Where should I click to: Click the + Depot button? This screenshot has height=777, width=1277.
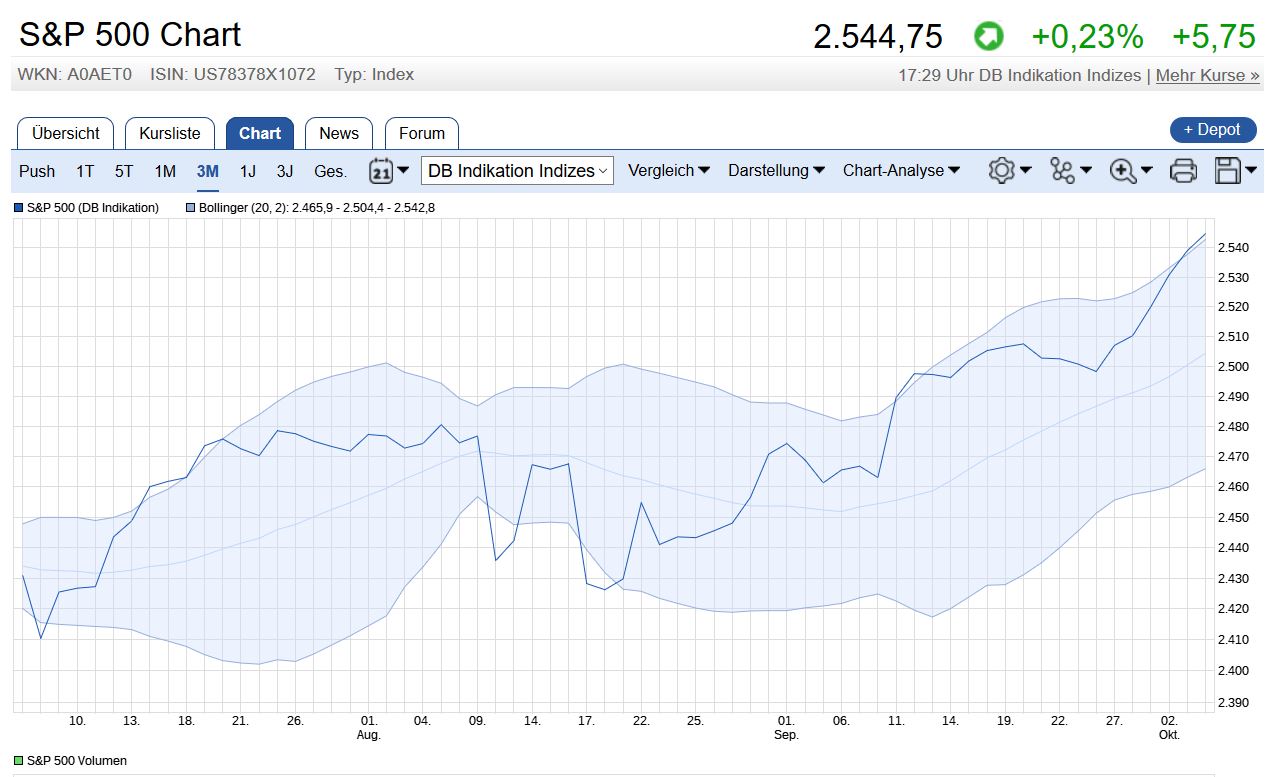[1212, 130]
